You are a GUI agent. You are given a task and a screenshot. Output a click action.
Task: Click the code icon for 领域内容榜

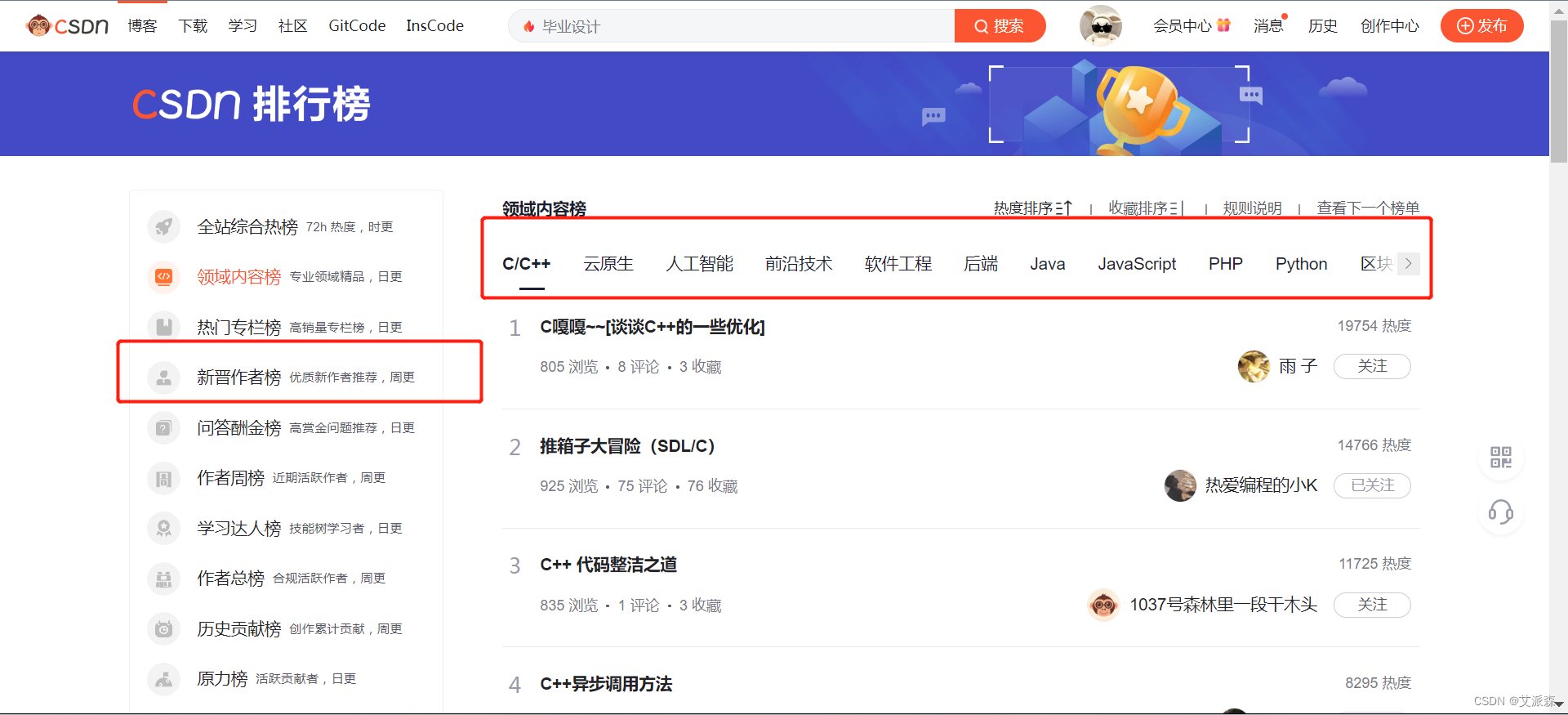tap(164, 277)
